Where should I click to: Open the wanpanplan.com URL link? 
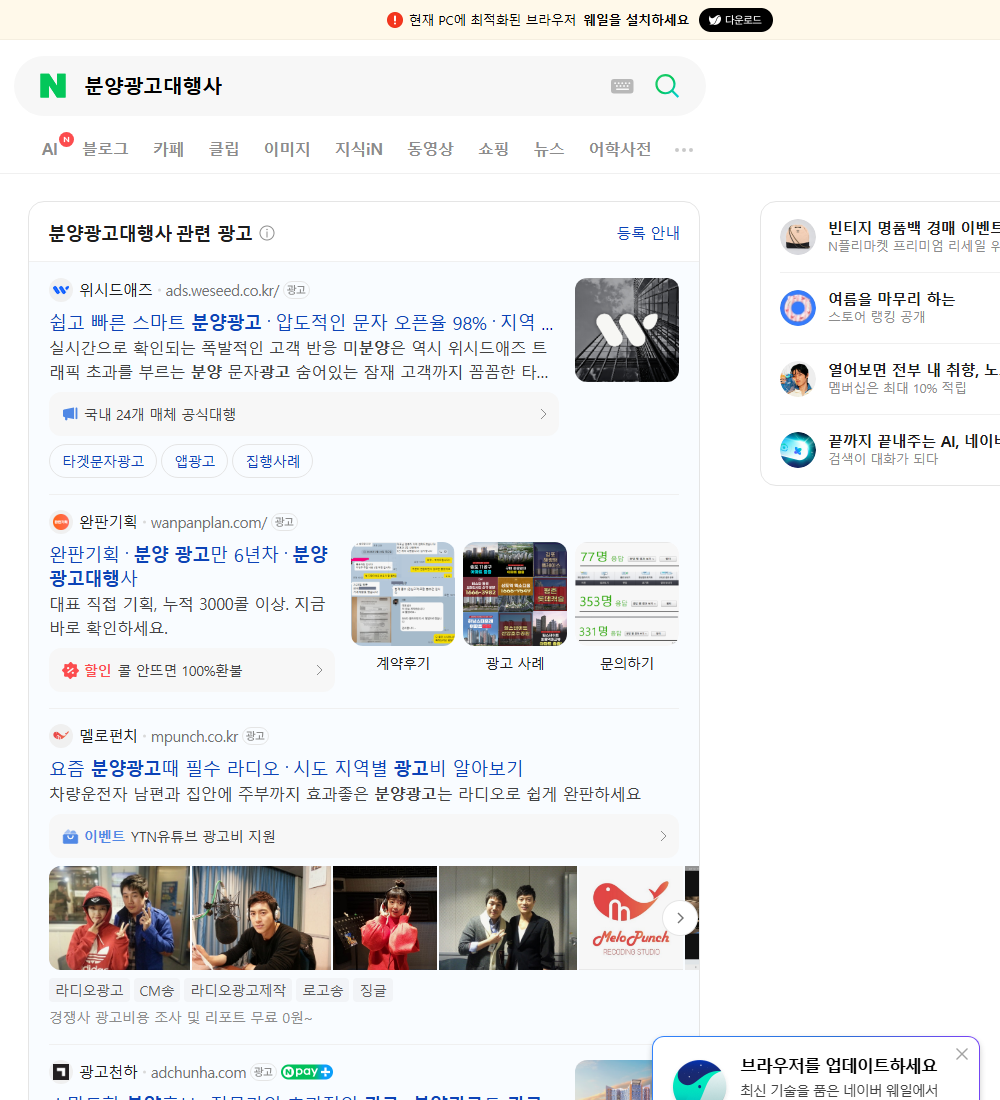point(209,522)
